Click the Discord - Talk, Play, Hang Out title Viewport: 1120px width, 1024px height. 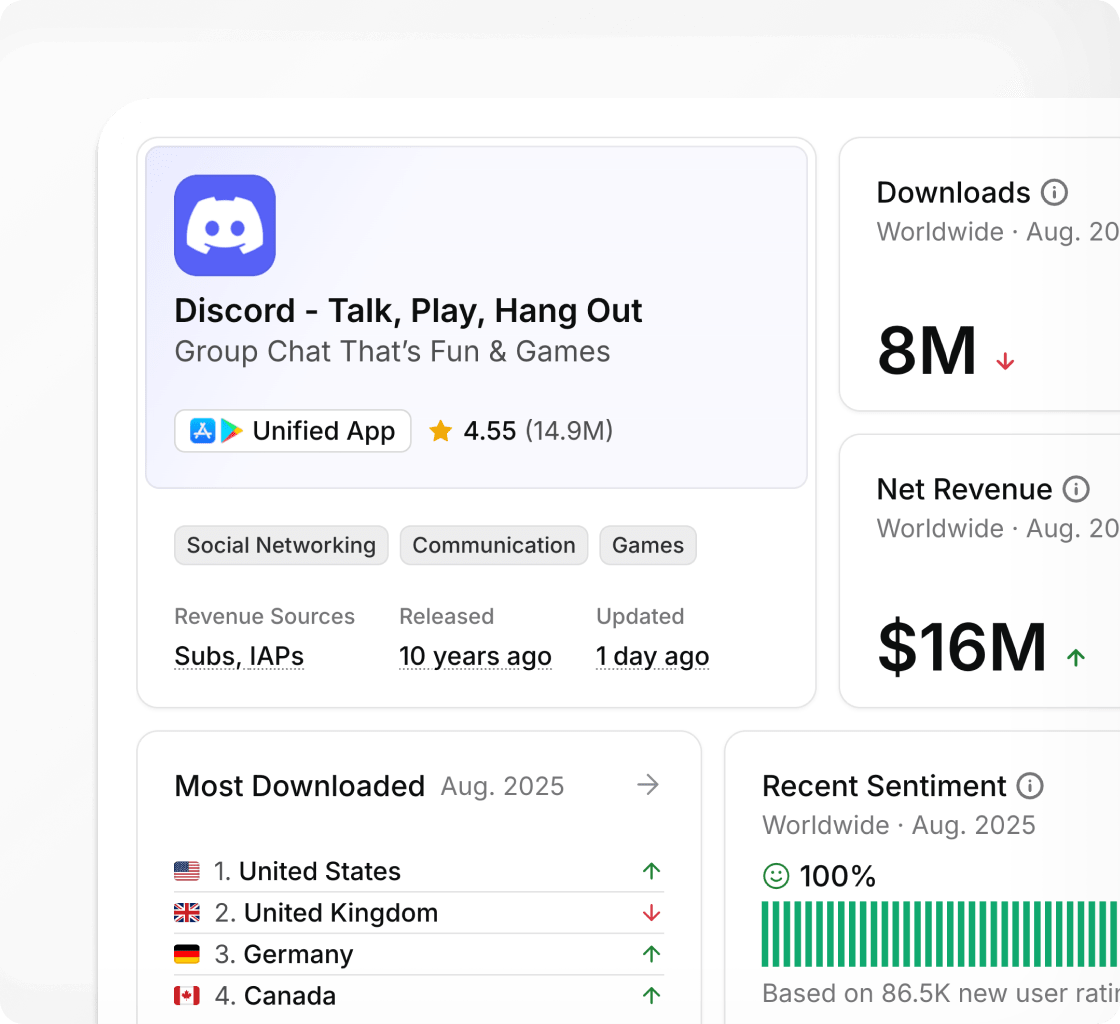pos(409,311)
